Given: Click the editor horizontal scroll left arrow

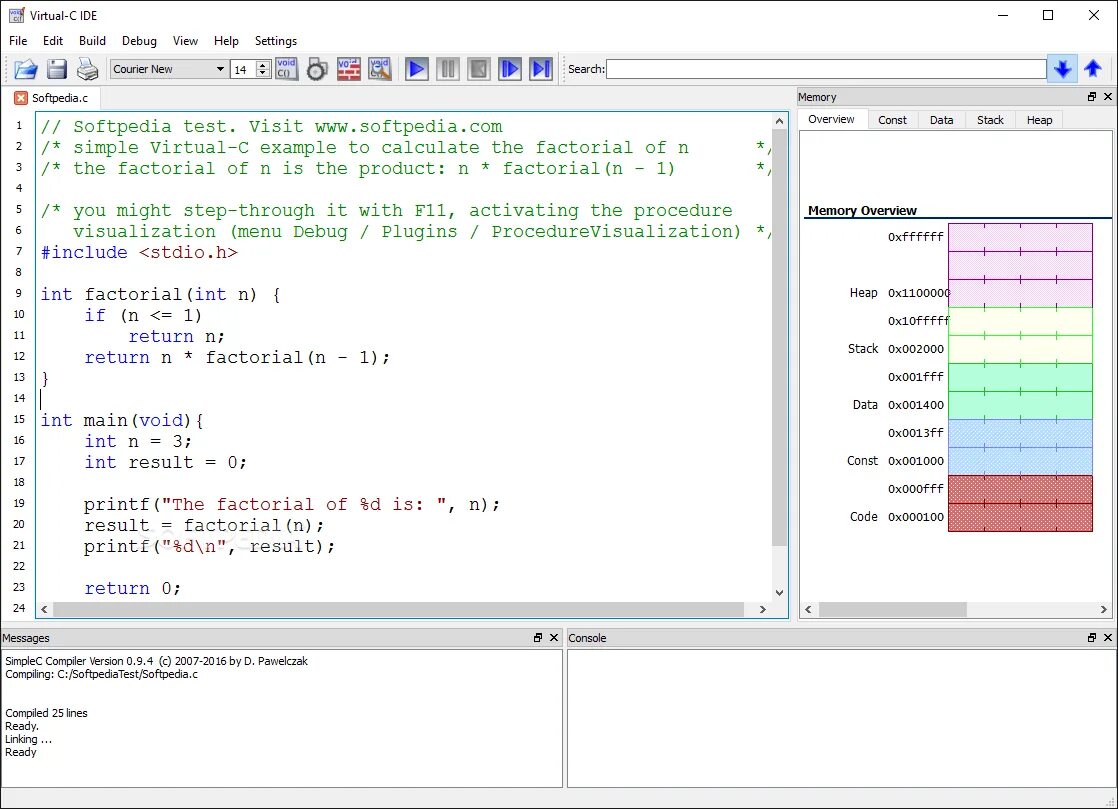Looking at the screenshot, I should click(x=44, y=609).
